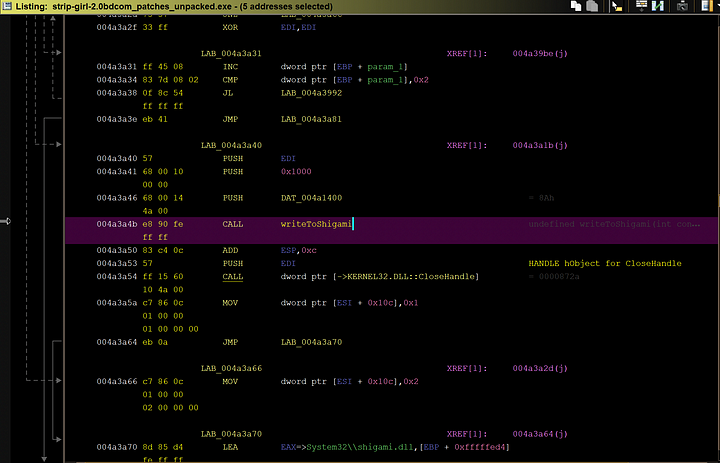Follow XREF 004a3a64(j)
720x463 pixels.
pyautogui.click(x=540, y=435)
